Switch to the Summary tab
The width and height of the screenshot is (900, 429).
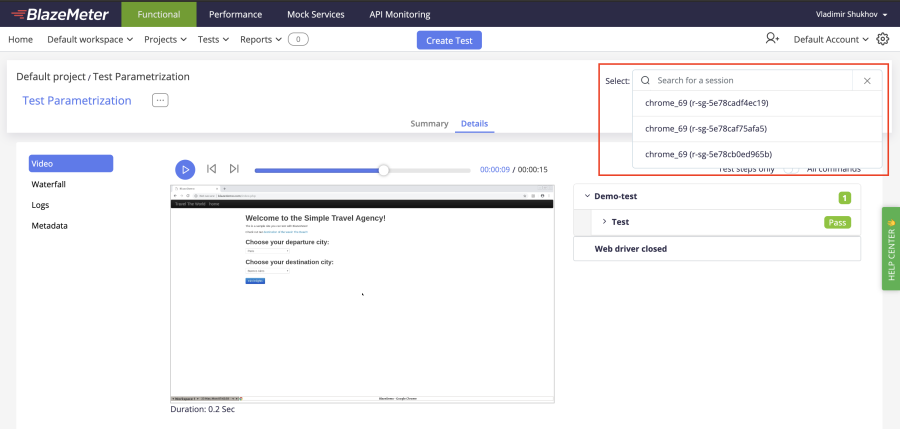click(429, 124)
